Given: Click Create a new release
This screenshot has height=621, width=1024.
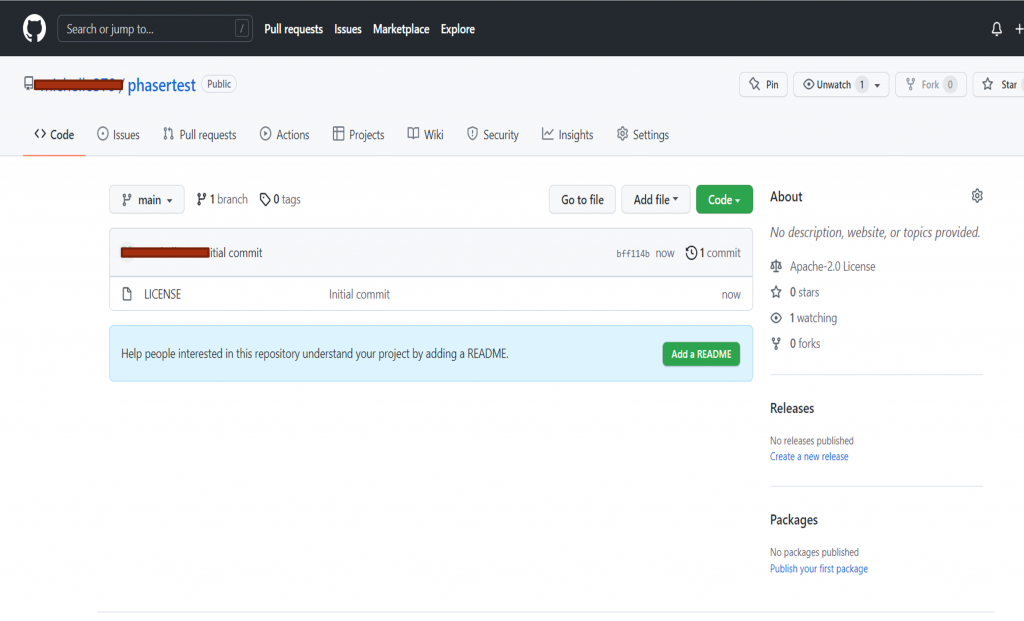Looking at the screenshot, I should pyautogui.click(x=809, y=456).
